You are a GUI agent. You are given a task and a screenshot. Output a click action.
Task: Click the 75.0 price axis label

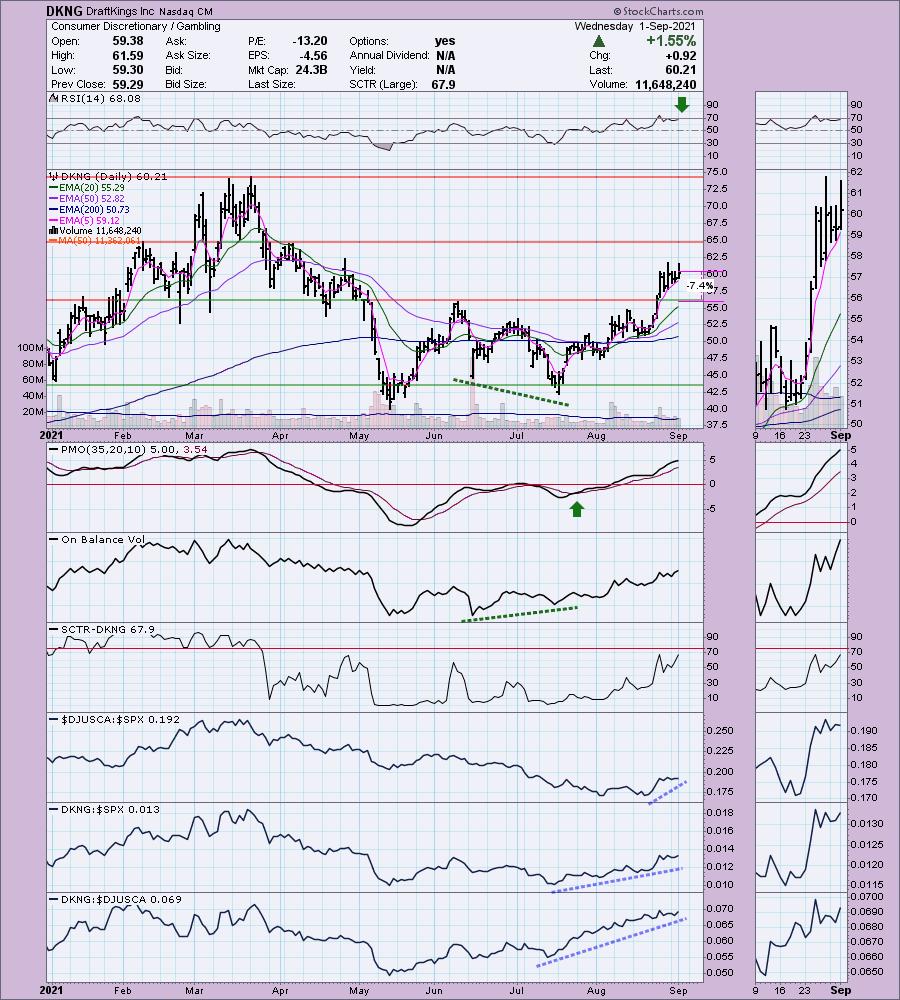pos(718,172)
